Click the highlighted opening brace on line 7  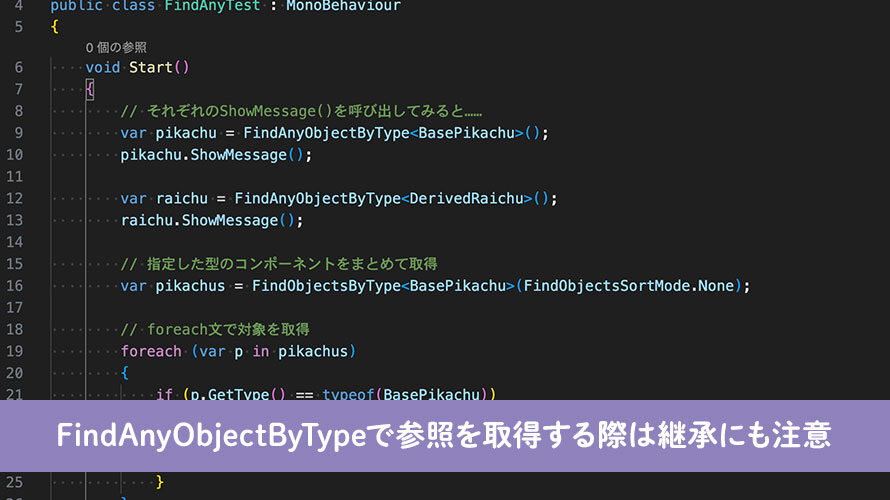coord(90,89)
